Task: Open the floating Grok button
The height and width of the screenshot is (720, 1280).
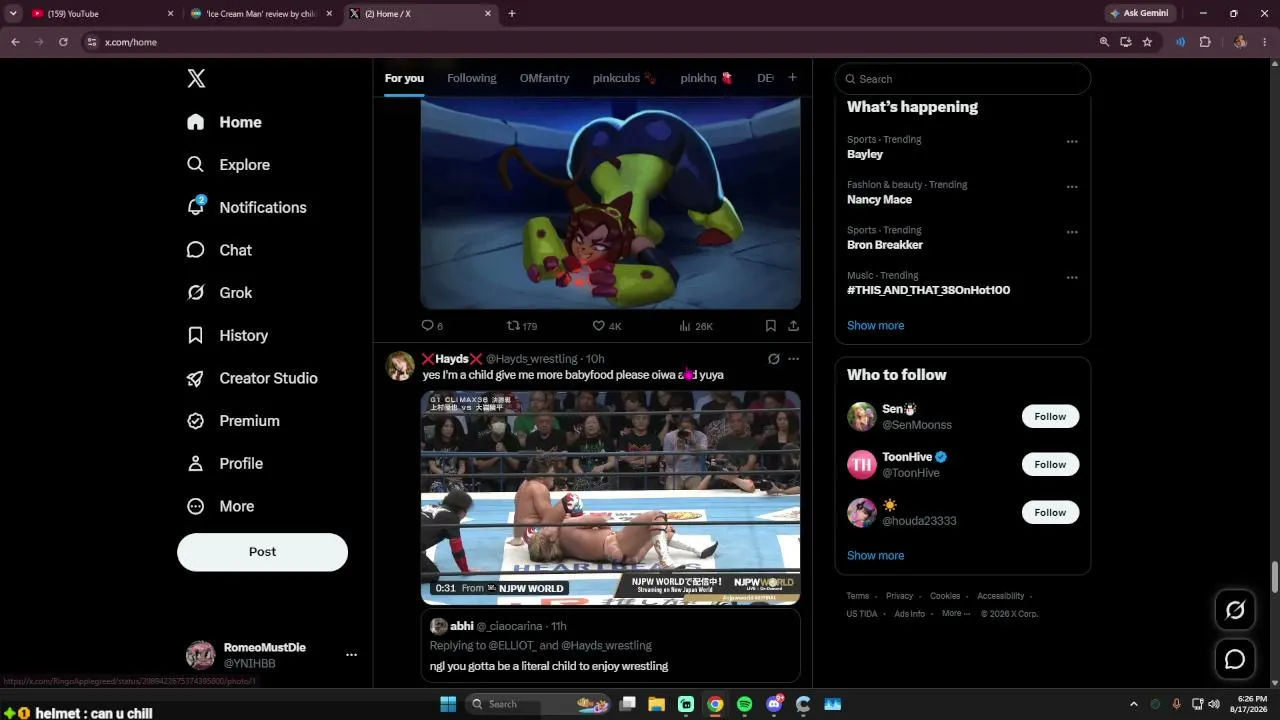Action: coord(1235,610)
